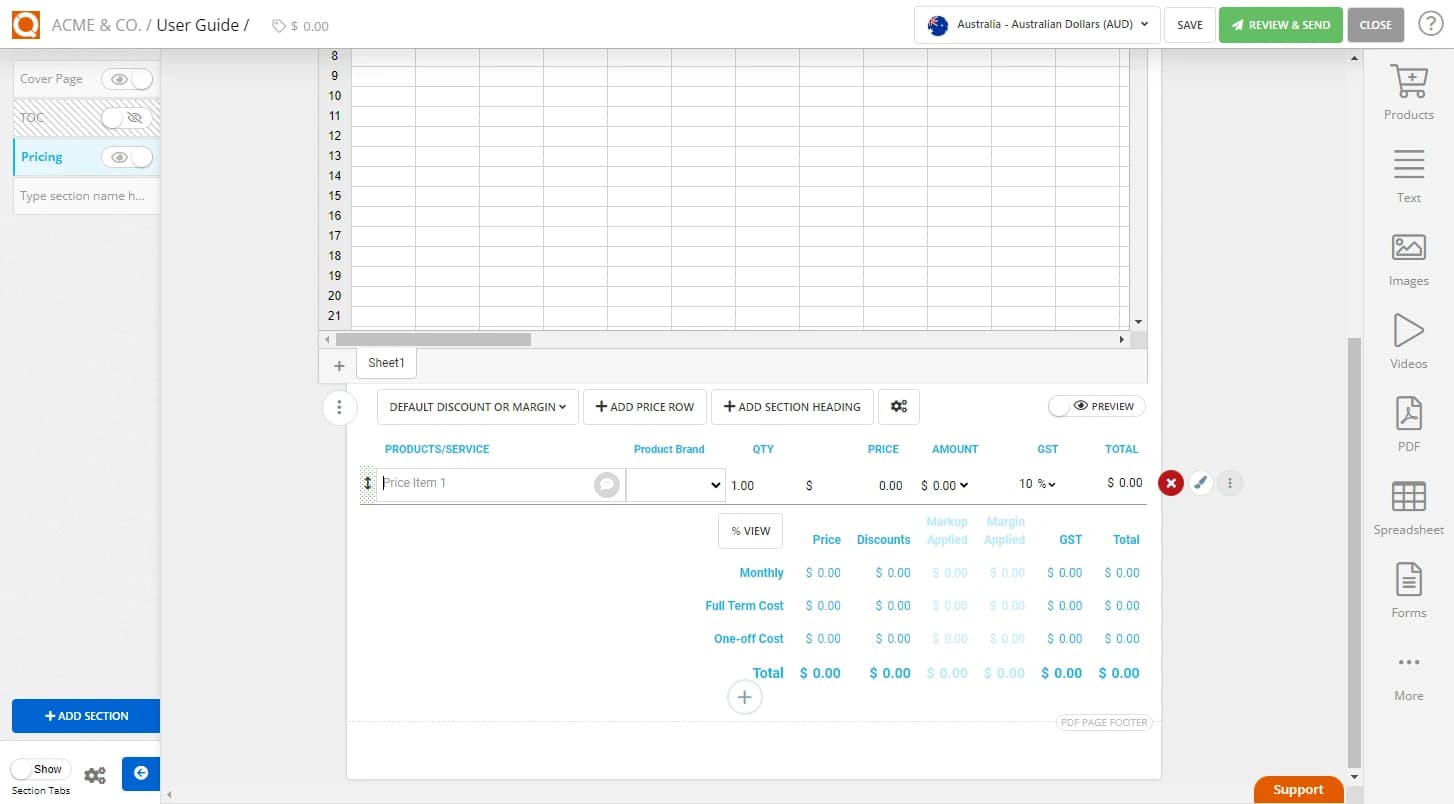Insert a PDF block
The image size is (1454, 804).
[x=1408, y=423]
